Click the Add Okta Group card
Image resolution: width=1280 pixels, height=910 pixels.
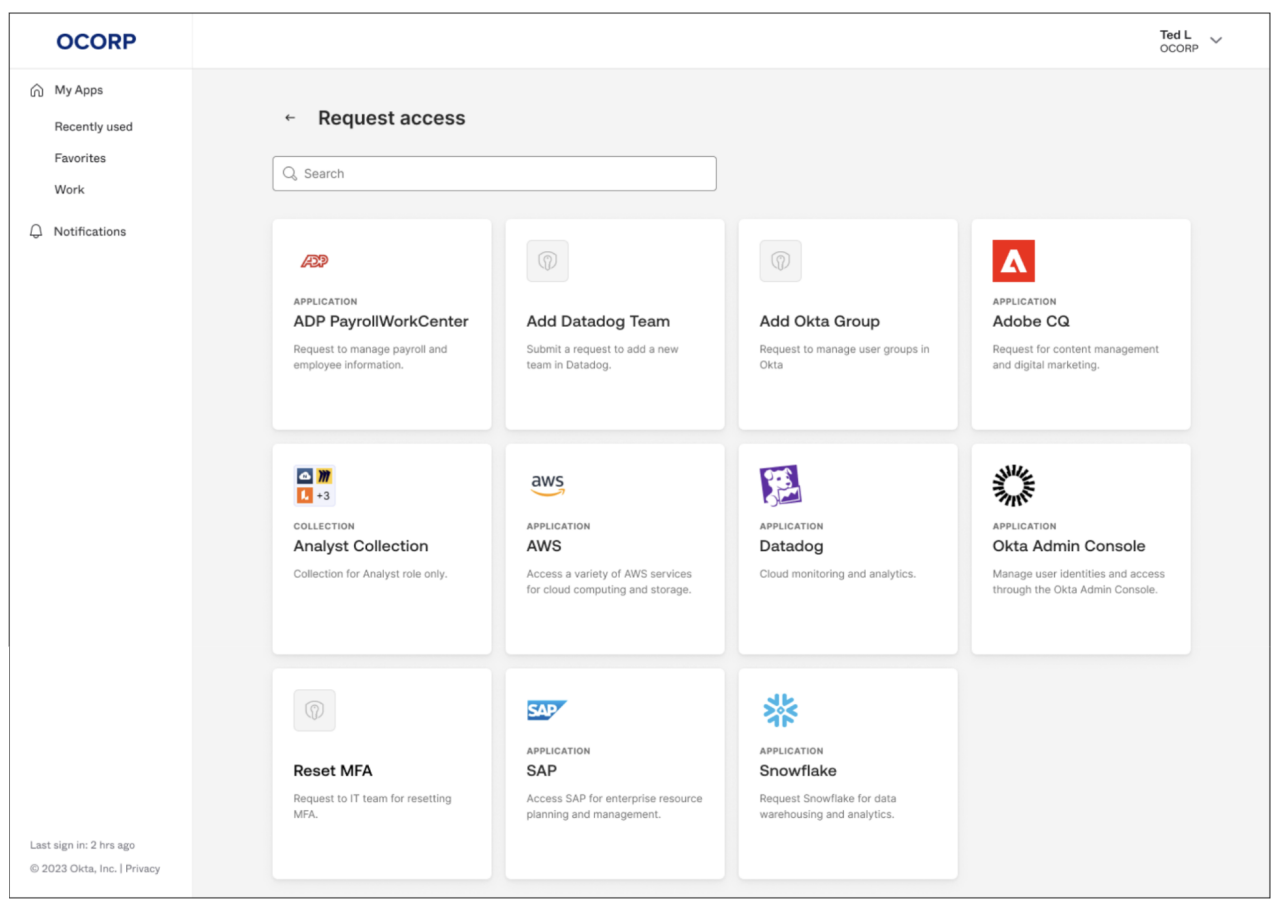[x=847, y=324]
